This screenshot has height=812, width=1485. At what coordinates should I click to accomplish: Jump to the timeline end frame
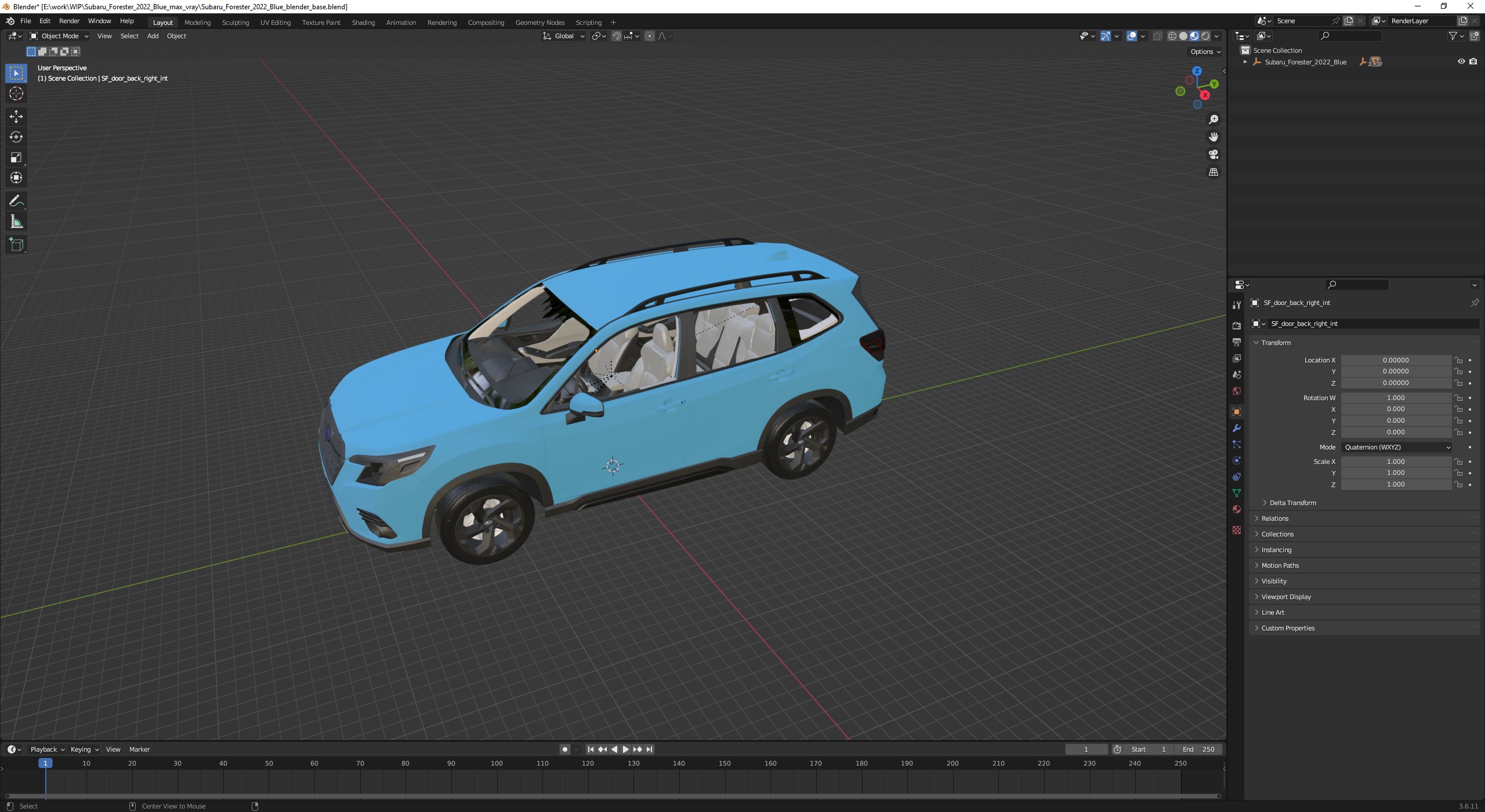coord(649,749)
